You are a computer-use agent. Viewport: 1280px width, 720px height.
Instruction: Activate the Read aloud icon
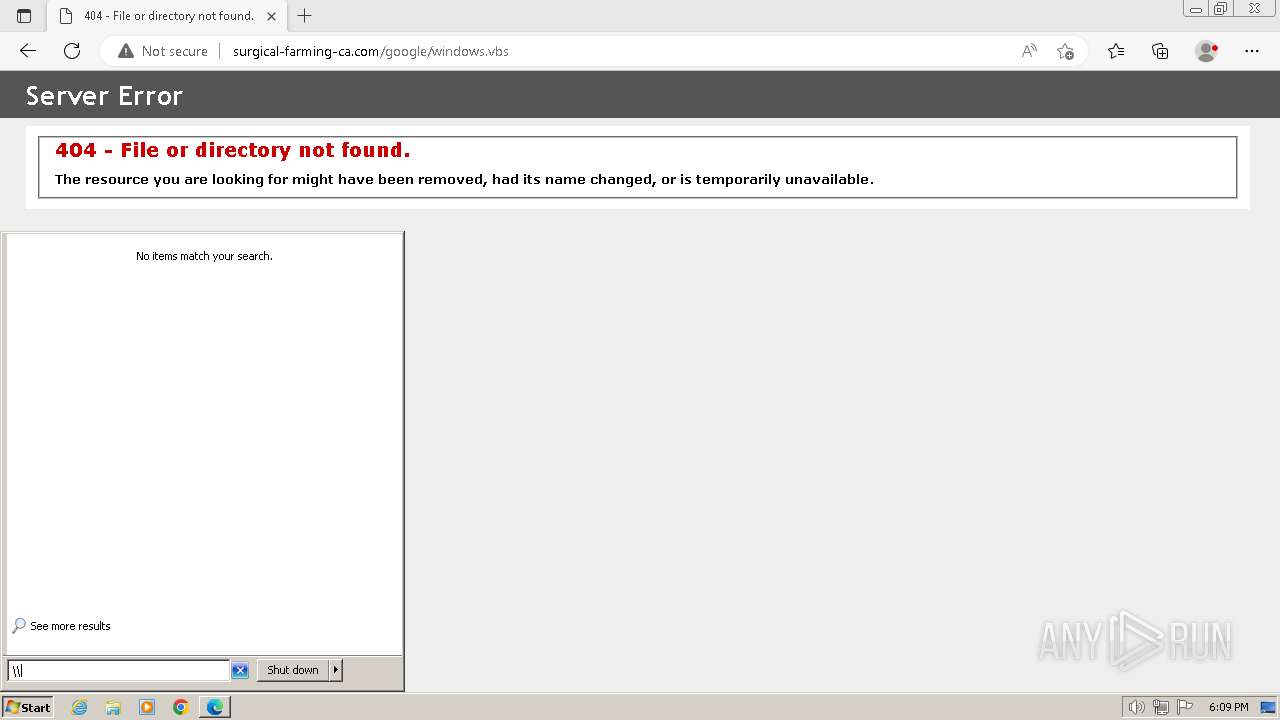coord(1029,51)
